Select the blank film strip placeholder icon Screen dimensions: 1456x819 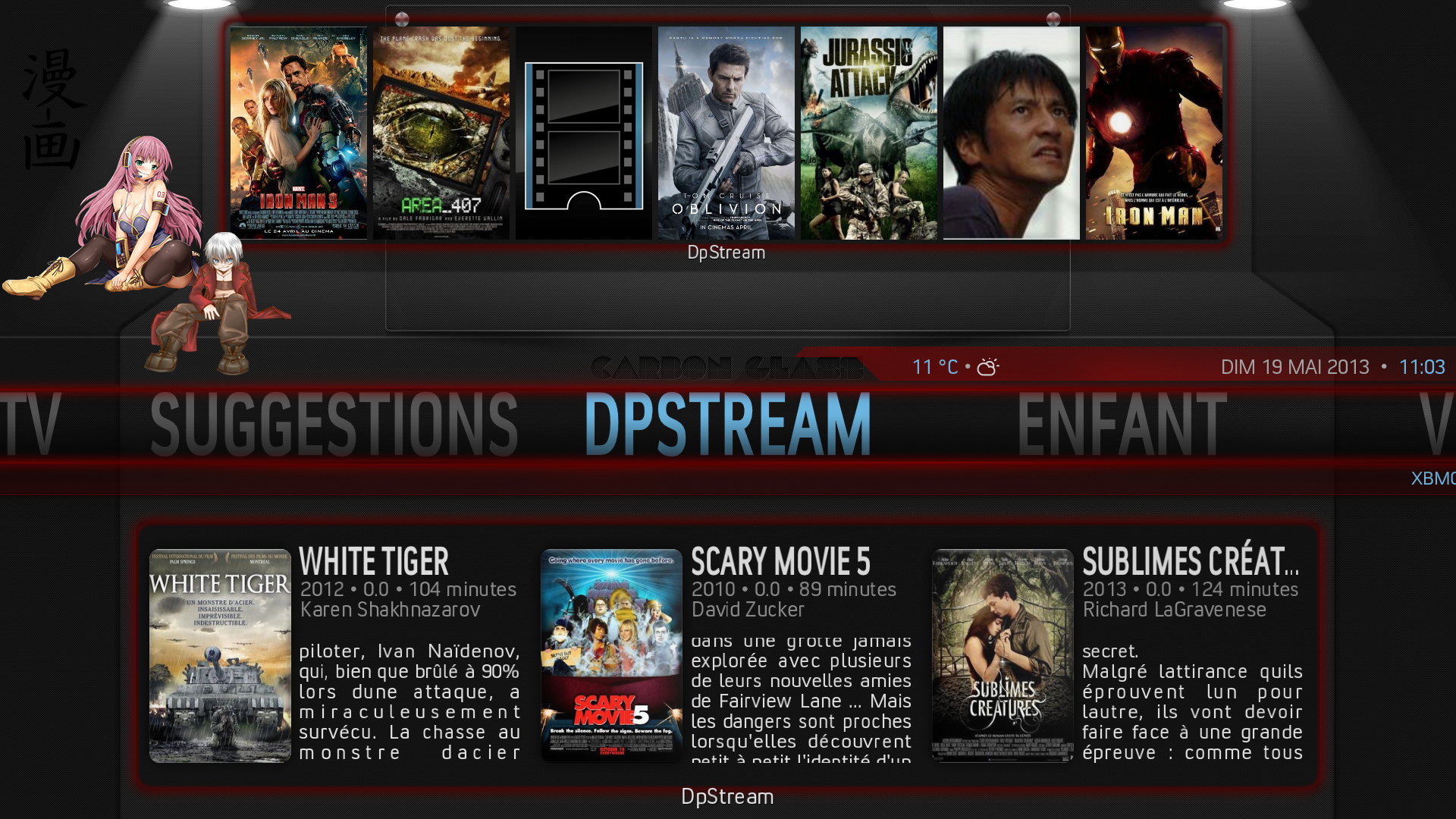point(584,133)
